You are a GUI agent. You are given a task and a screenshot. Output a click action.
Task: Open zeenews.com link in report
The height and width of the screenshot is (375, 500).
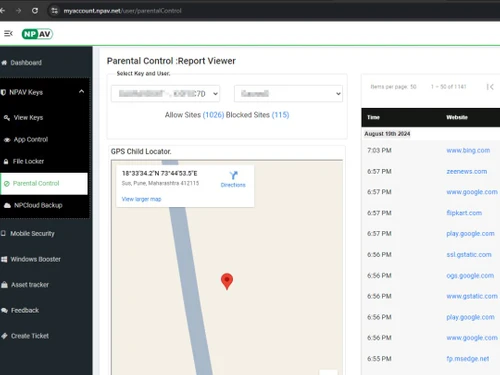point(467,172)
